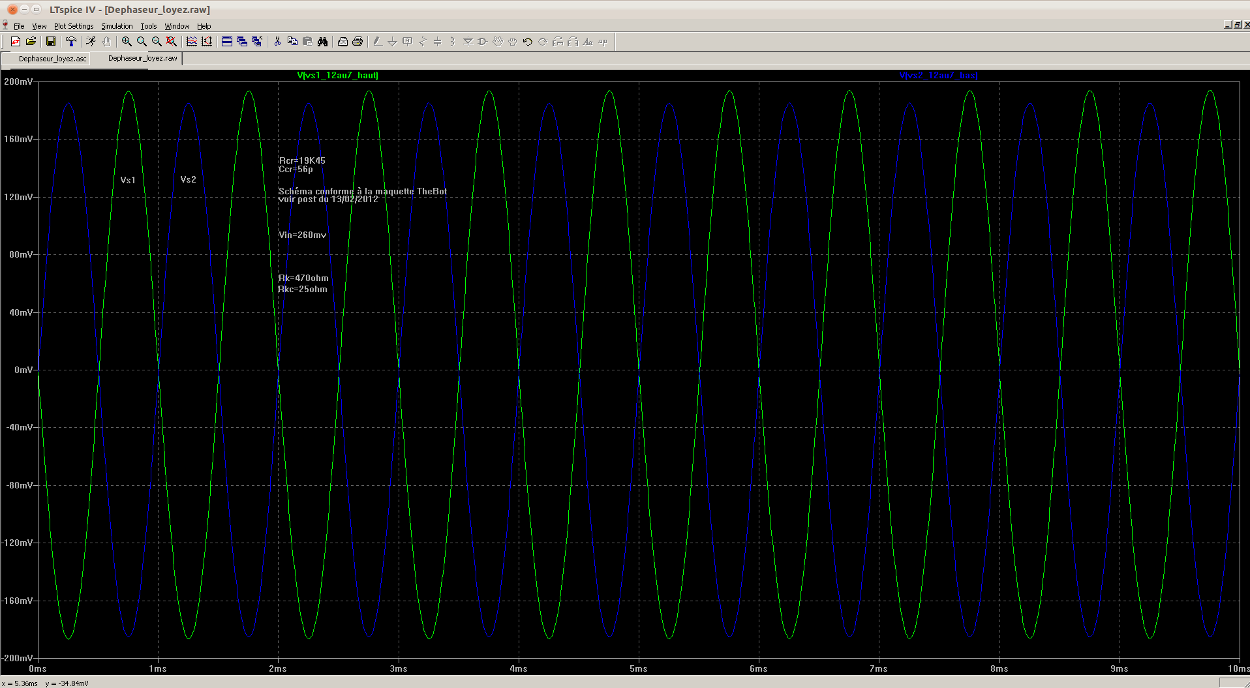
Task: Click the 'voir post du 13/02/2012' annotation
Action: tap(328, 198)
